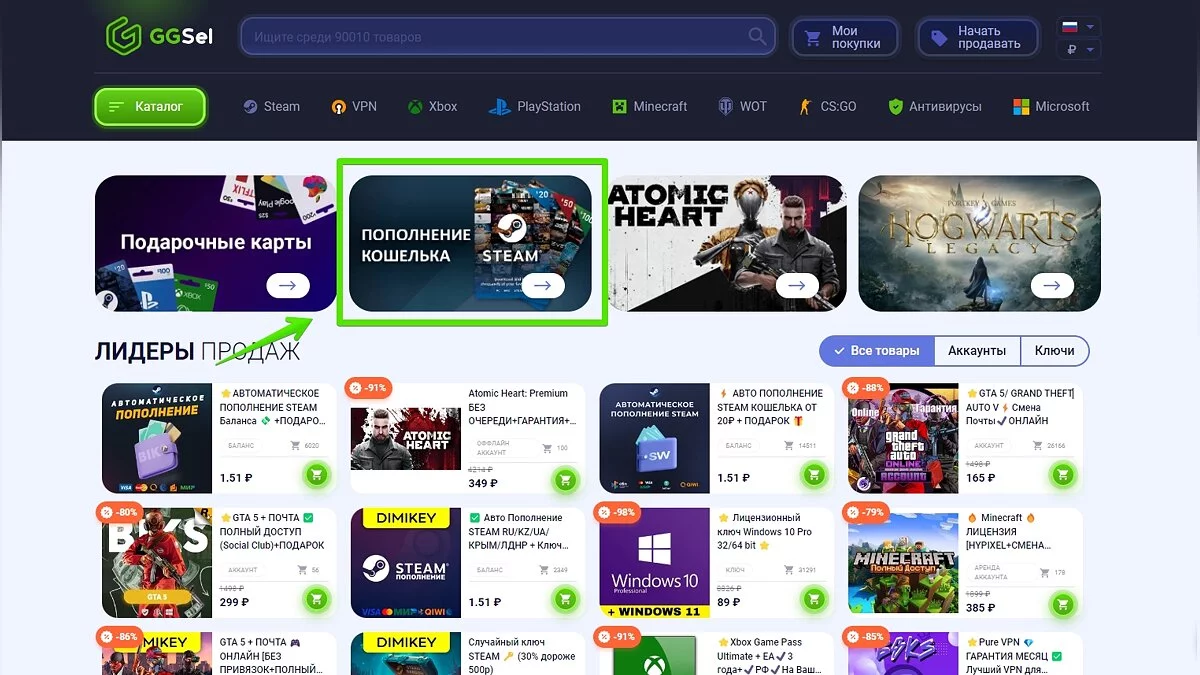Click the -79% discount badge

(x=865, y=512)
